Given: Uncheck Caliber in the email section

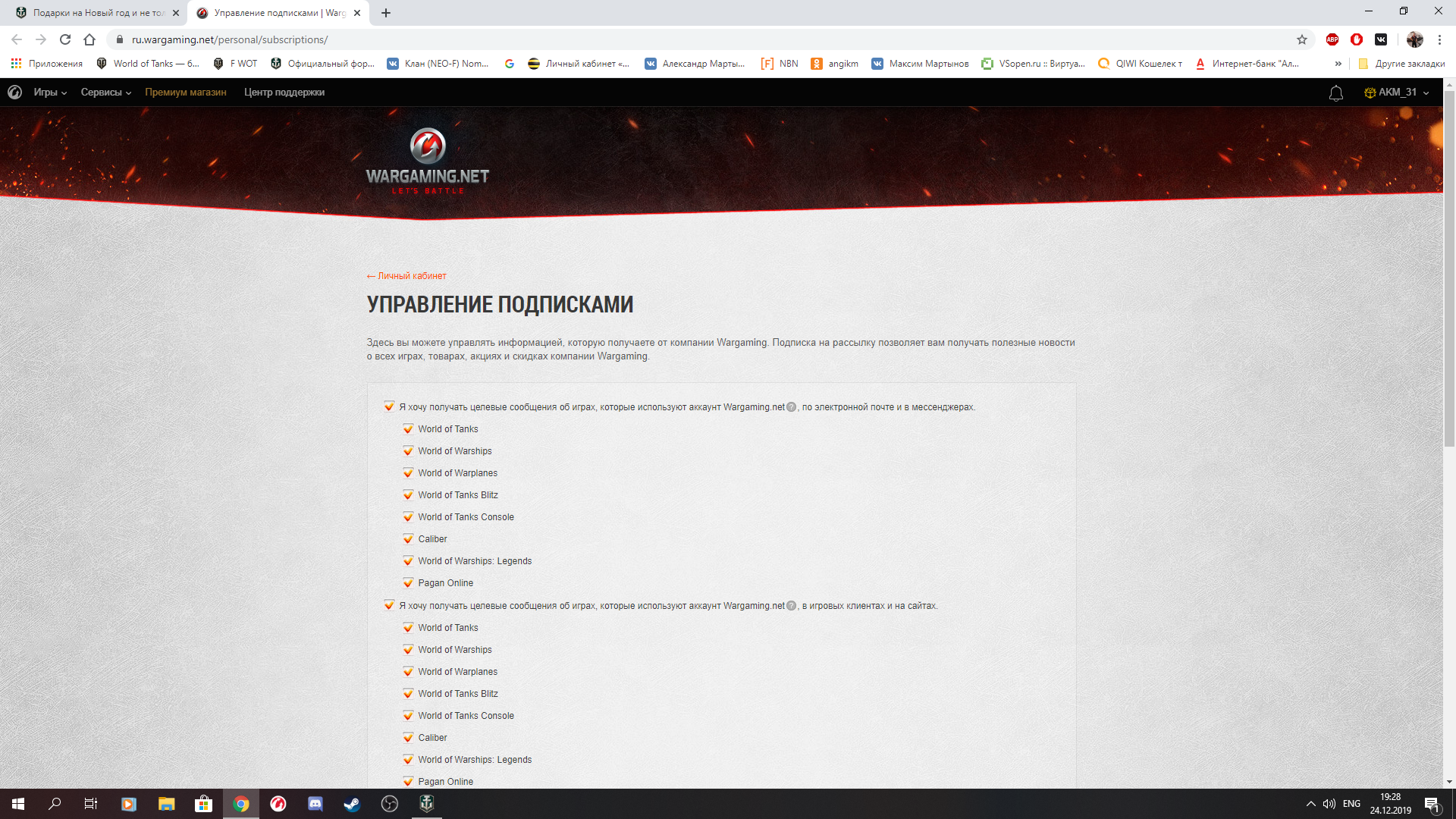Looking at the screenshot, I should pyautogui.click(x=408, y=539).
